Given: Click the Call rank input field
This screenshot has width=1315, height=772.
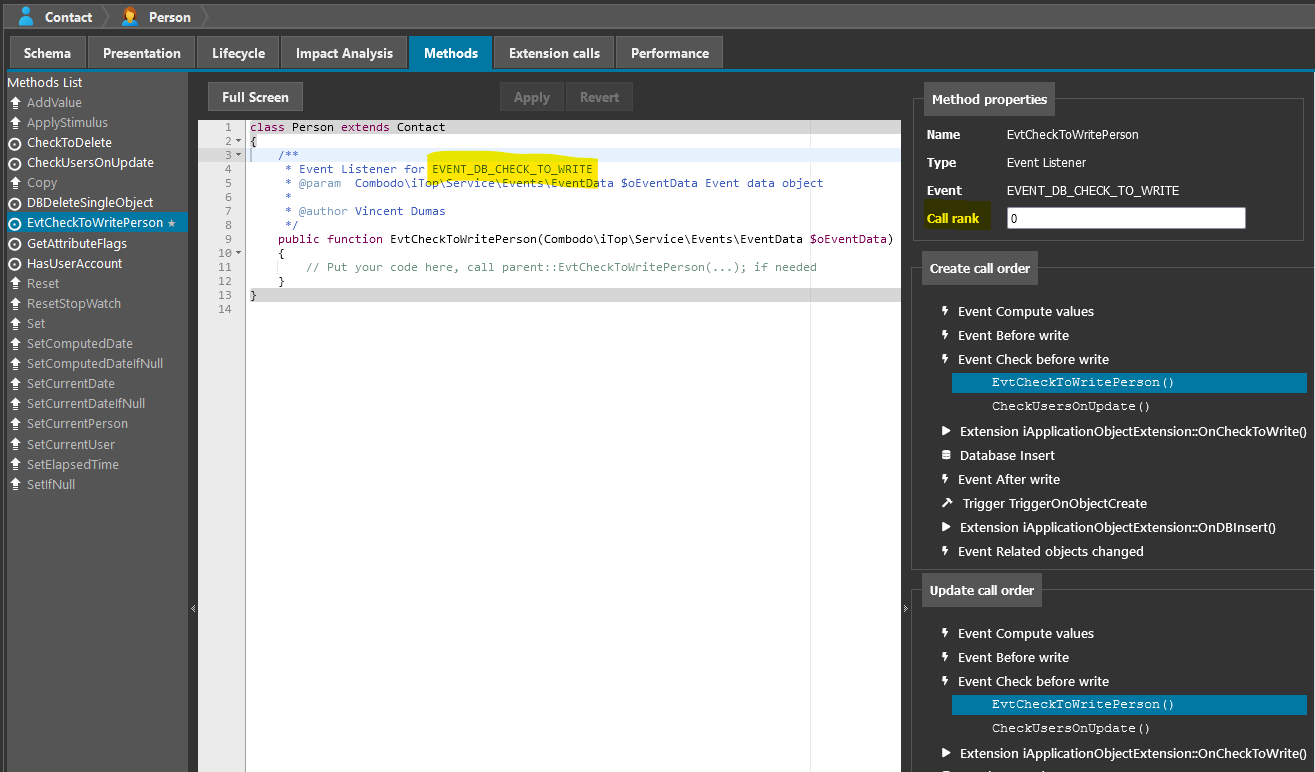Looking at the screenshot, I should click(x=1125, y=218).
